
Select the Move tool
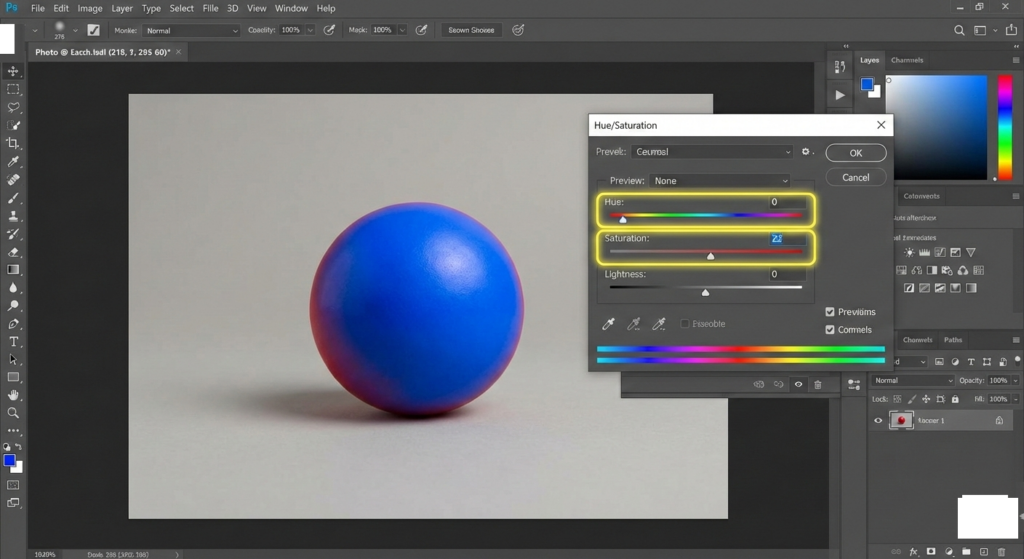13,71
